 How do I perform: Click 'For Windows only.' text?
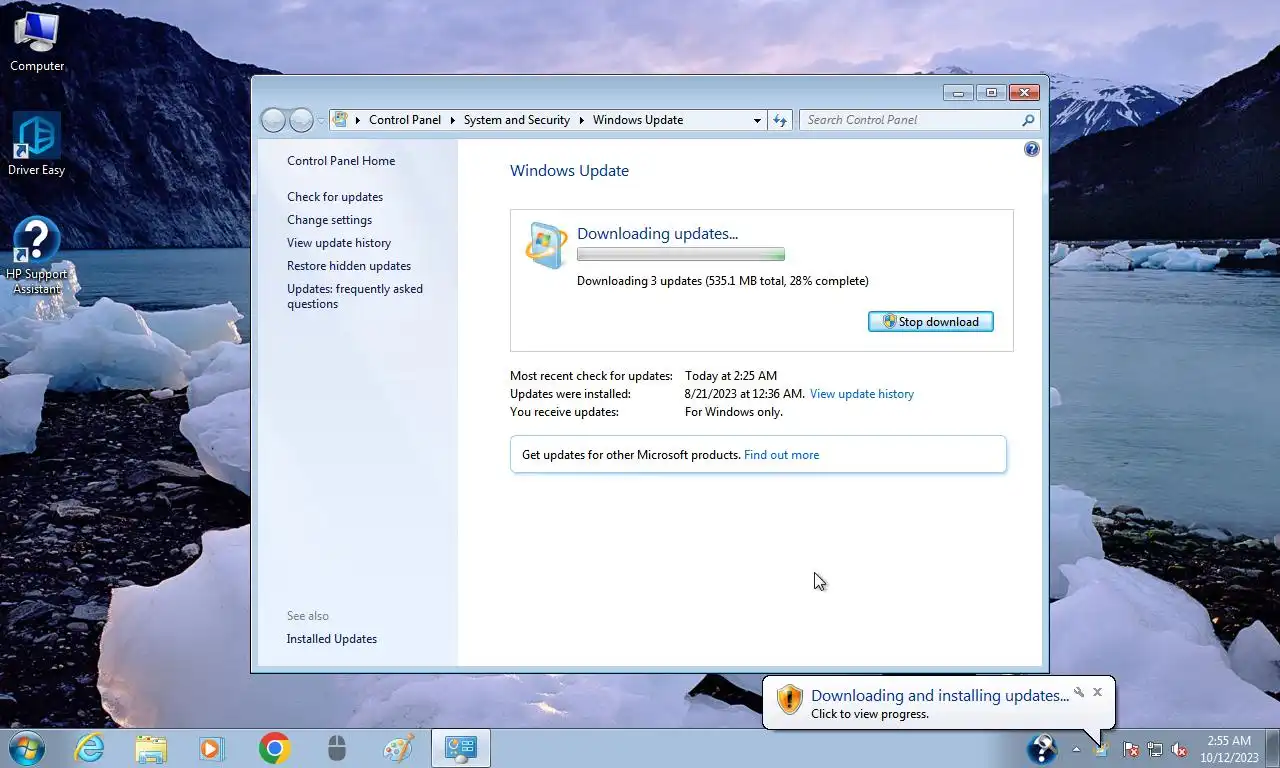point(734,412)
